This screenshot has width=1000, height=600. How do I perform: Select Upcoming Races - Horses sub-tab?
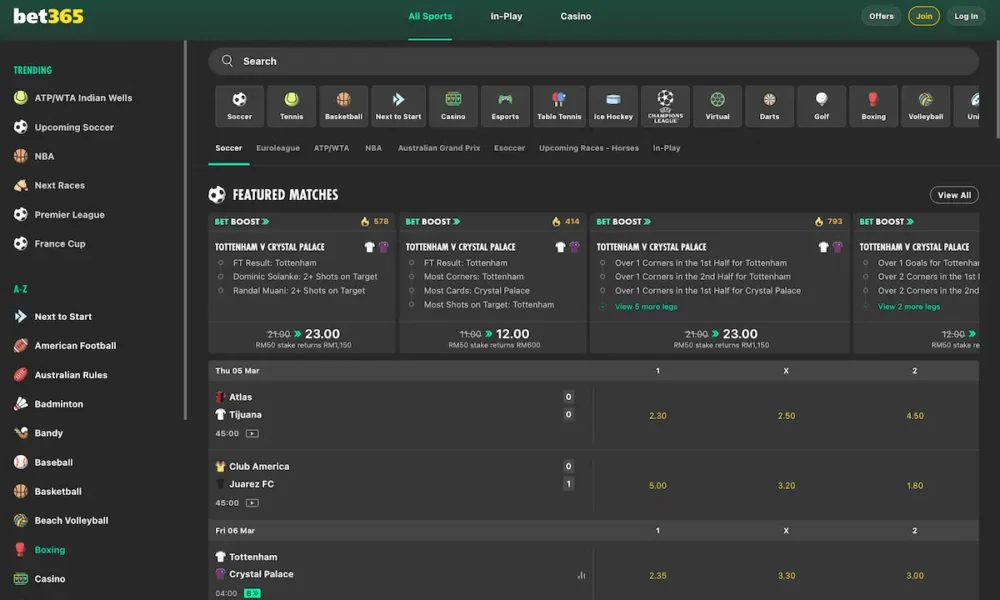[x=589, y=148]
